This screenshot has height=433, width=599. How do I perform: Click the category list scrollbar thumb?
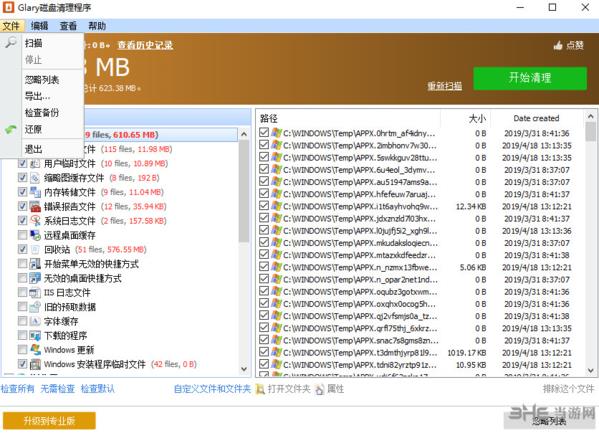pos(244,191)
